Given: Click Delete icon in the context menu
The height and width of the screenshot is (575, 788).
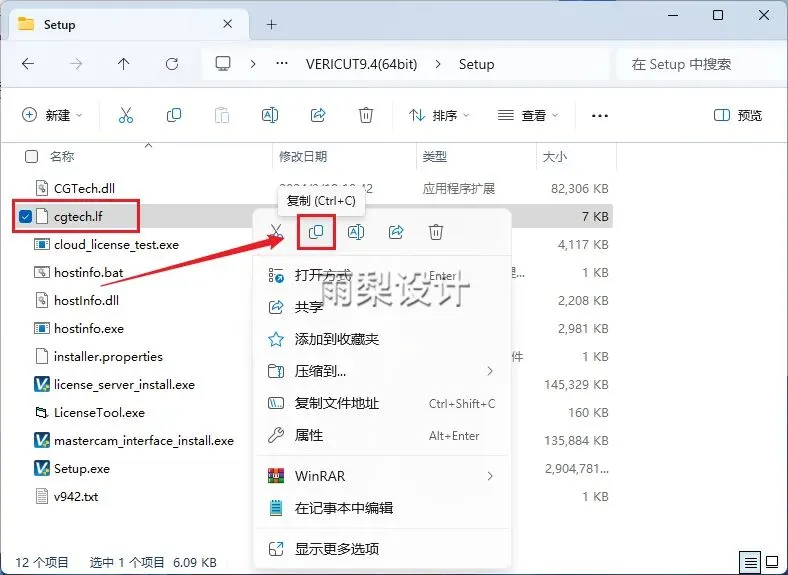Looking at the screenshot, I should pos(436,232).
